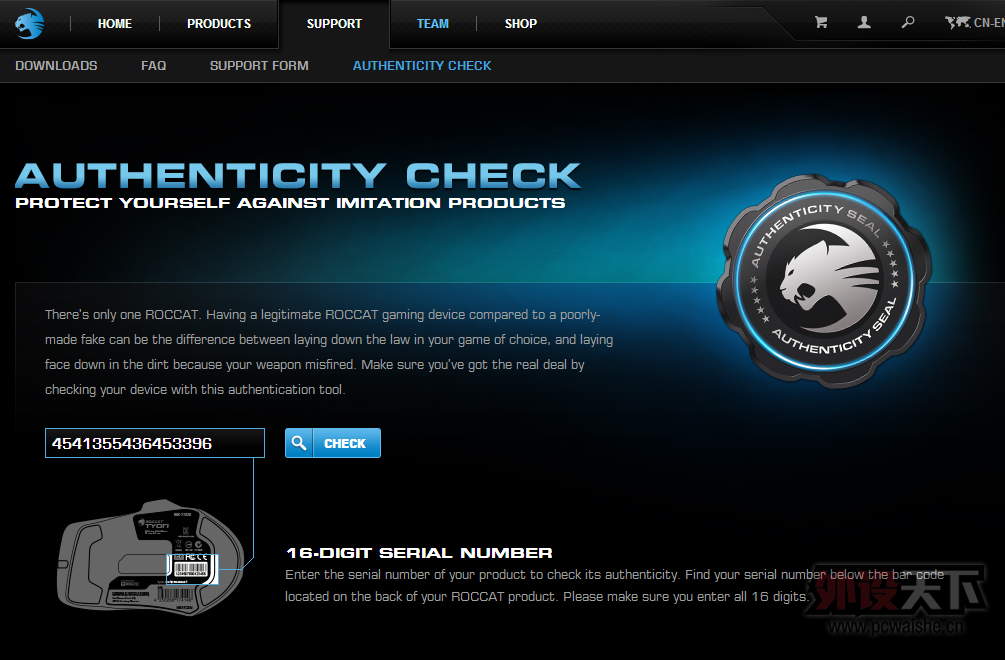Click the barcode highlight on mouse illustration
The width and height of the screenshot is (1005, 660).
(192, 569)
